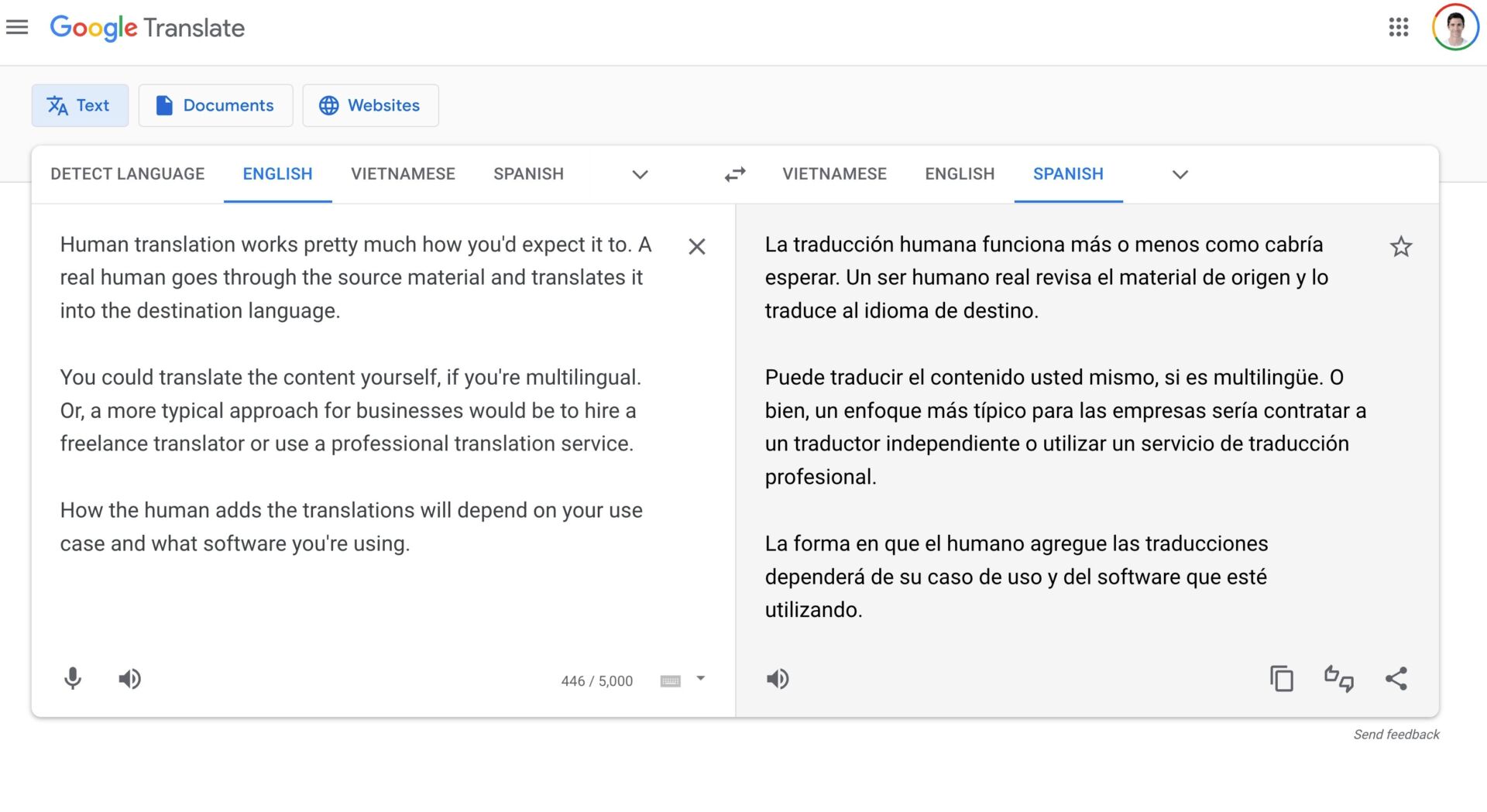Open your Google account profile picture

pyautogui.click(x=1454, y=27)
